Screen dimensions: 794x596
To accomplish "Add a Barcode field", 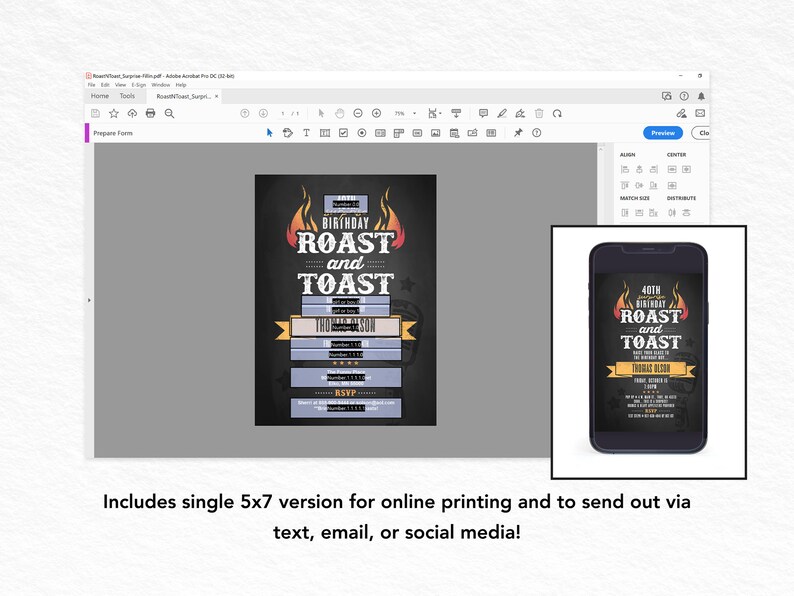I will pos(491,133).
